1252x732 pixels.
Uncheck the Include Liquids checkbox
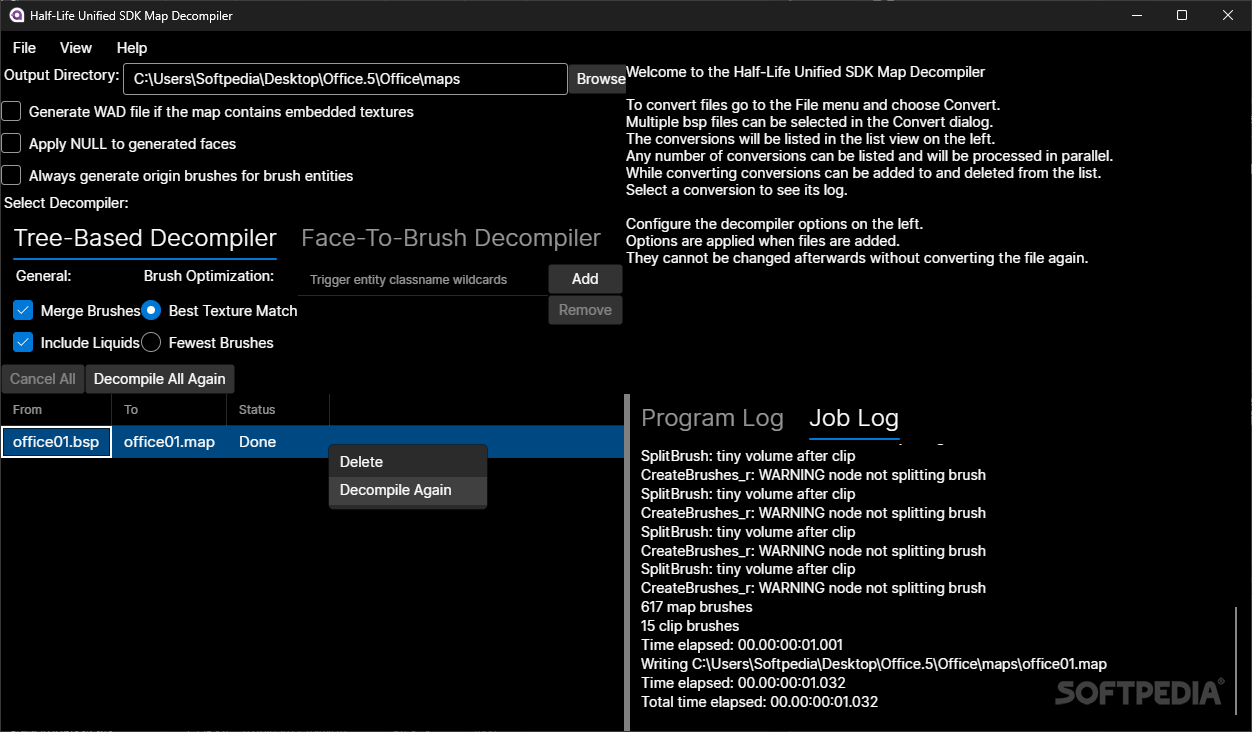(24, 342)
